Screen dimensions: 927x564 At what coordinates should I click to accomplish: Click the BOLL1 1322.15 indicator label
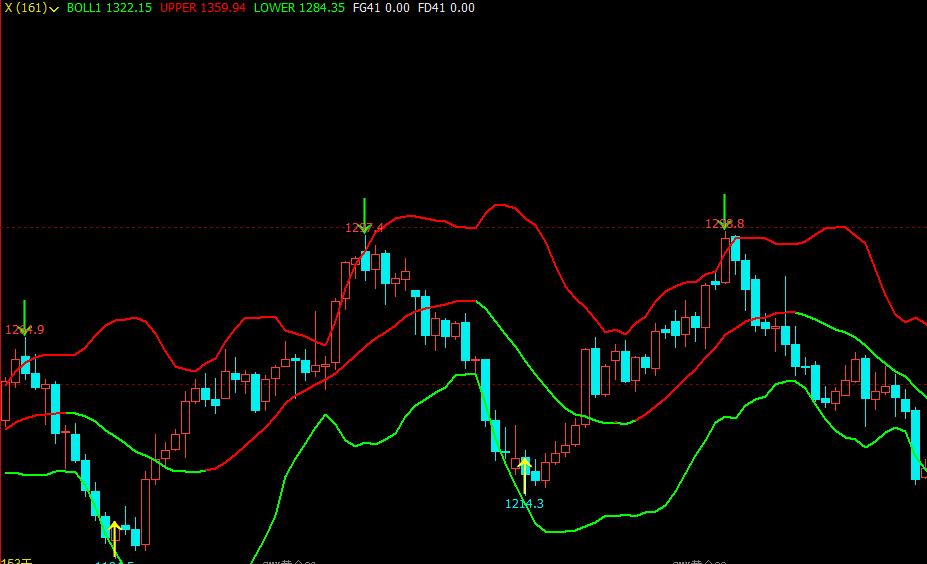coord(109,8)
